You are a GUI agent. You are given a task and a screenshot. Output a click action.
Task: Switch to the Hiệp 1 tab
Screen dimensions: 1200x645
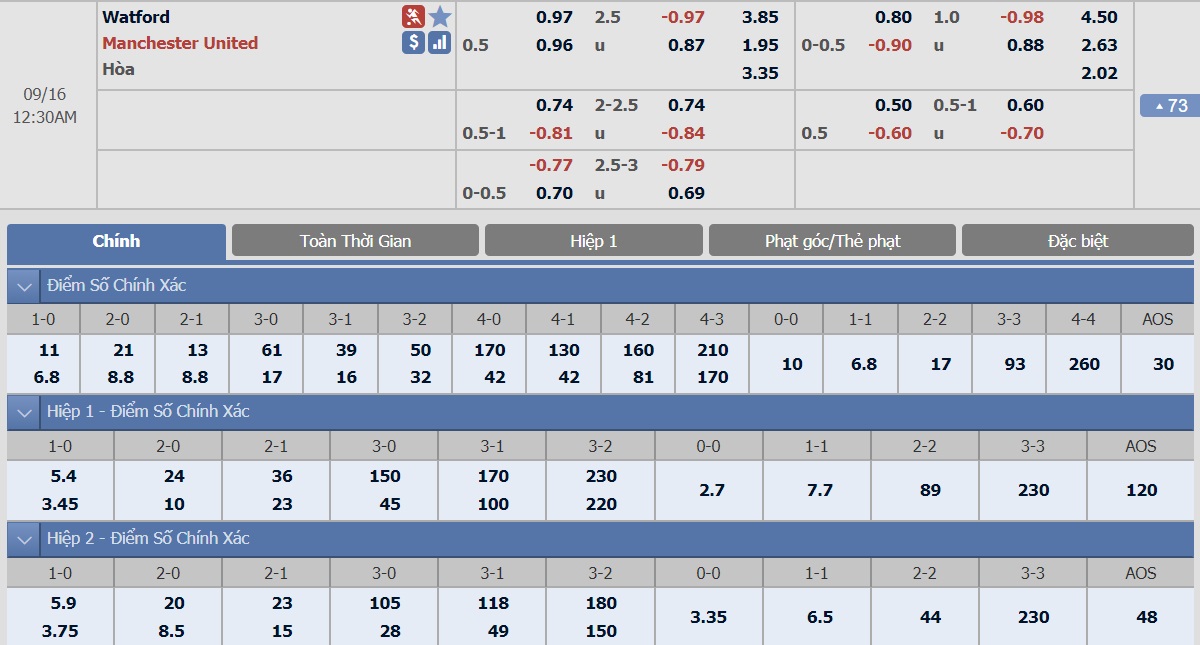594,241
